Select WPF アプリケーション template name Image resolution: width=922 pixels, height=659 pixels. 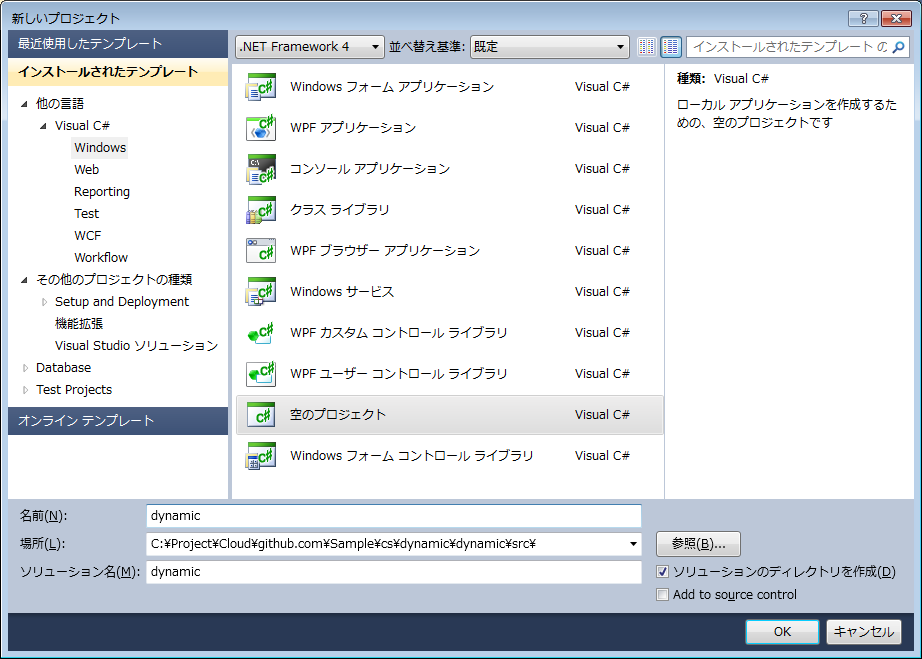click(353, 128)
